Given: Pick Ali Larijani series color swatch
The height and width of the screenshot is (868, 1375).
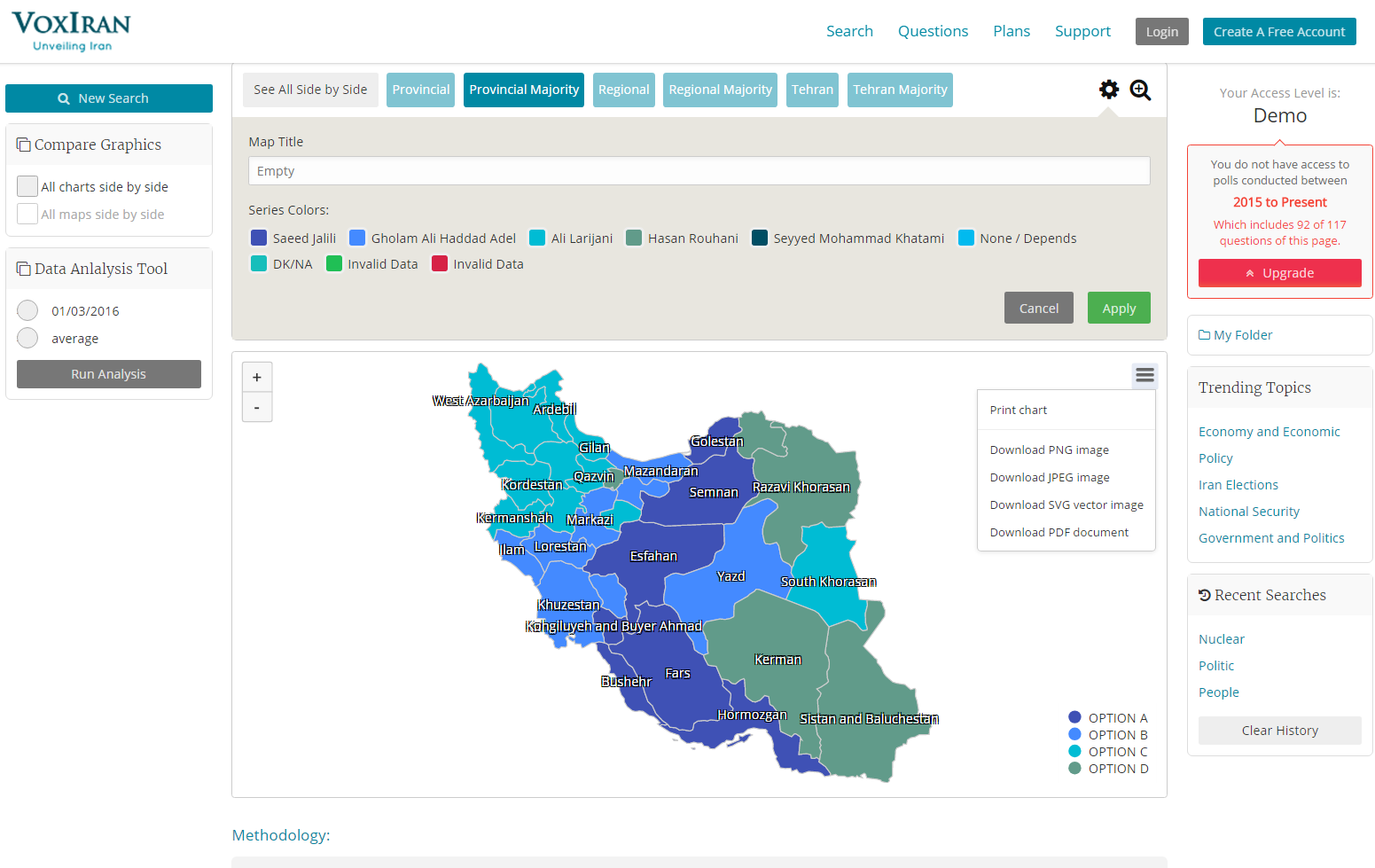Looking at the screenshot, I should point(537,238).
